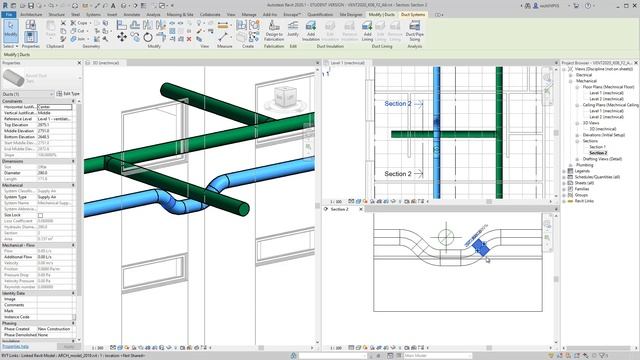
Task: Click the selected blue duct segment in Section 2
Action: [x=480, y=248]
